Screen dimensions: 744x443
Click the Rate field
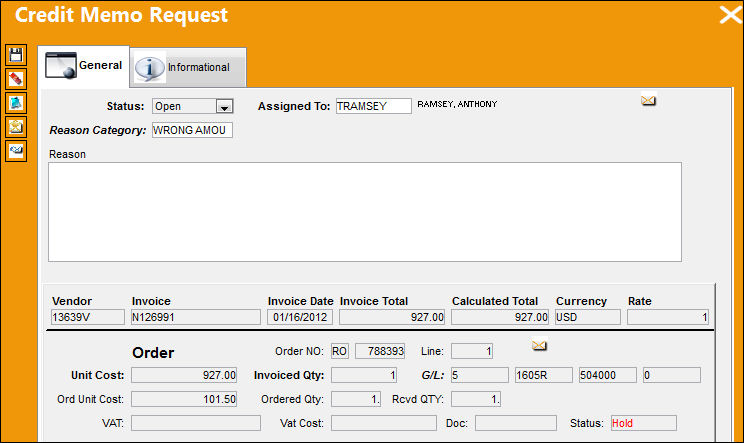click(x=668, y=317)
